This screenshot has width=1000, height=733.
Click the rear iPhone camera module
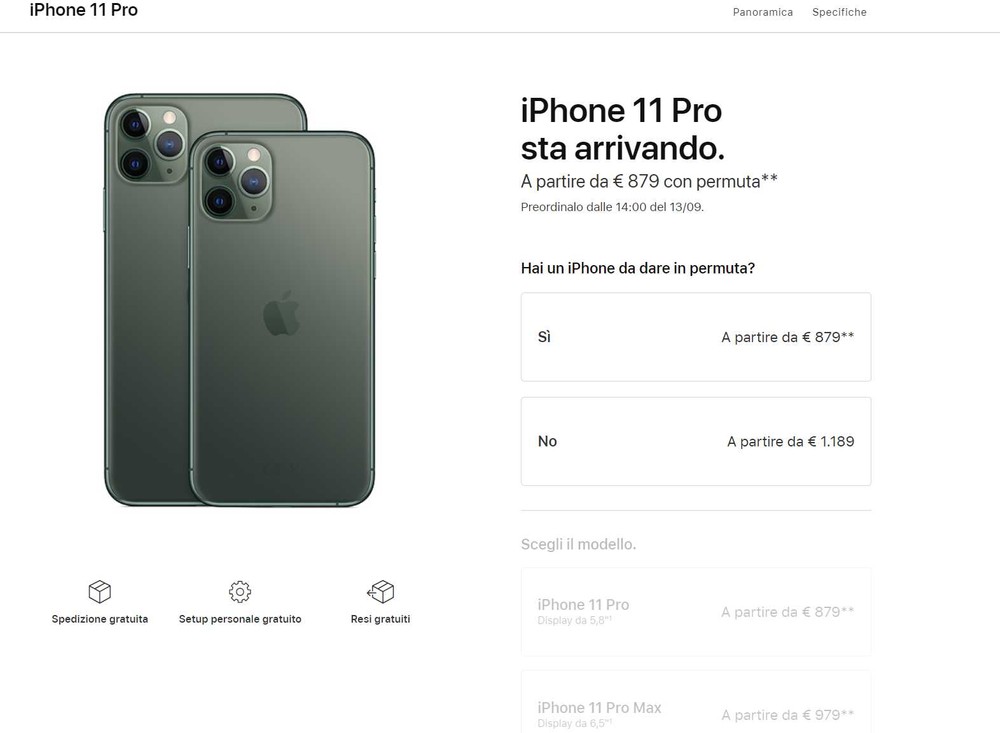coord(153,144)
